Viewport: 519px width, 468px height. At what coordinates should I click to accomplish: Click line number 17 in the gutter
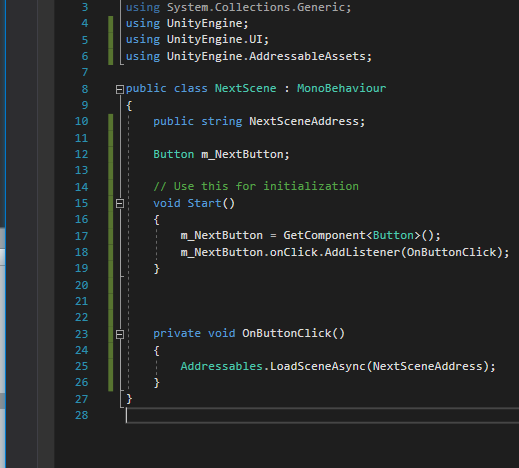[81, 236]
